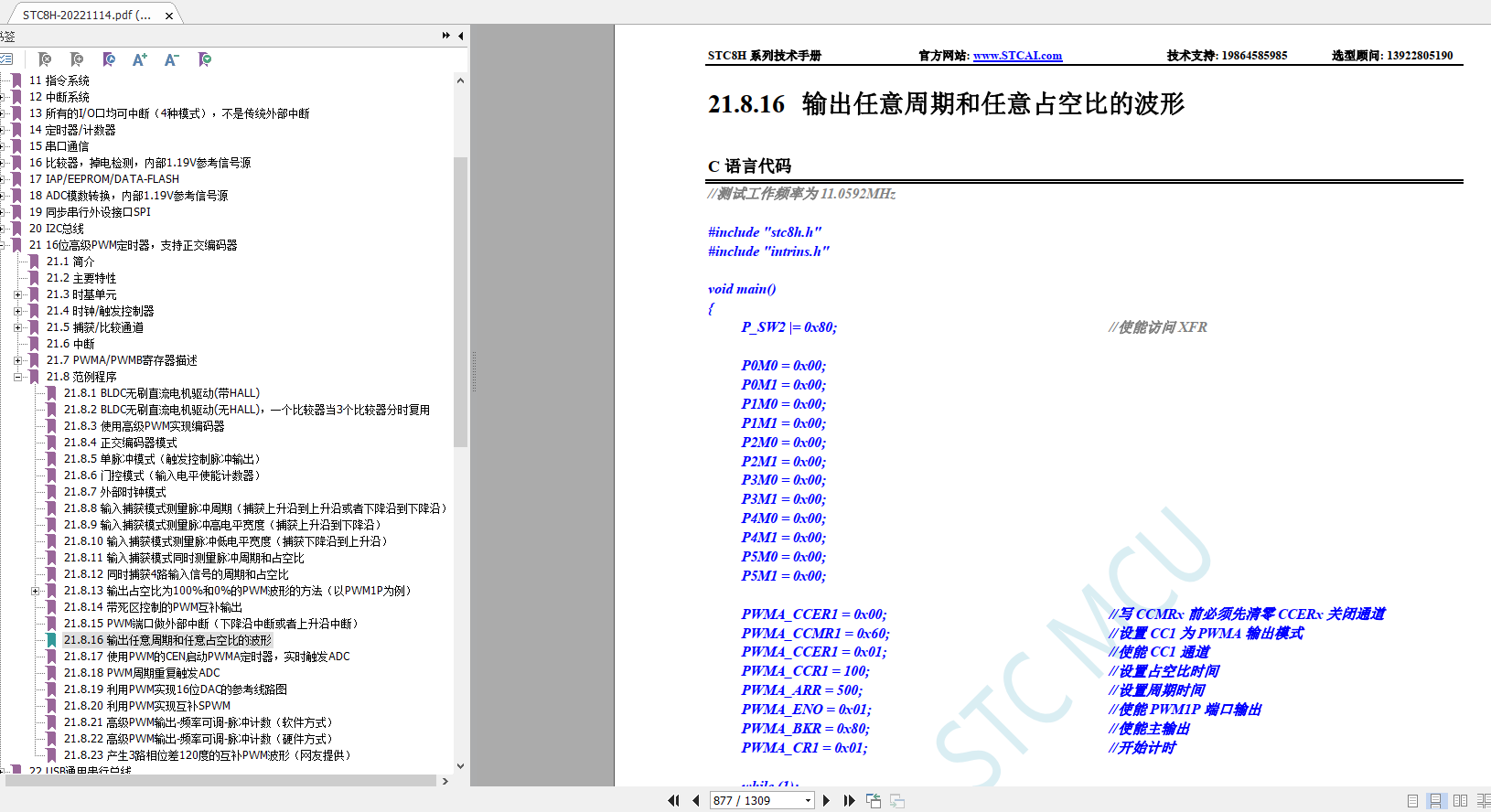Open bookmark 20 I2C总线
This screenshot has width=1491, height=812.
pos(56,229)
